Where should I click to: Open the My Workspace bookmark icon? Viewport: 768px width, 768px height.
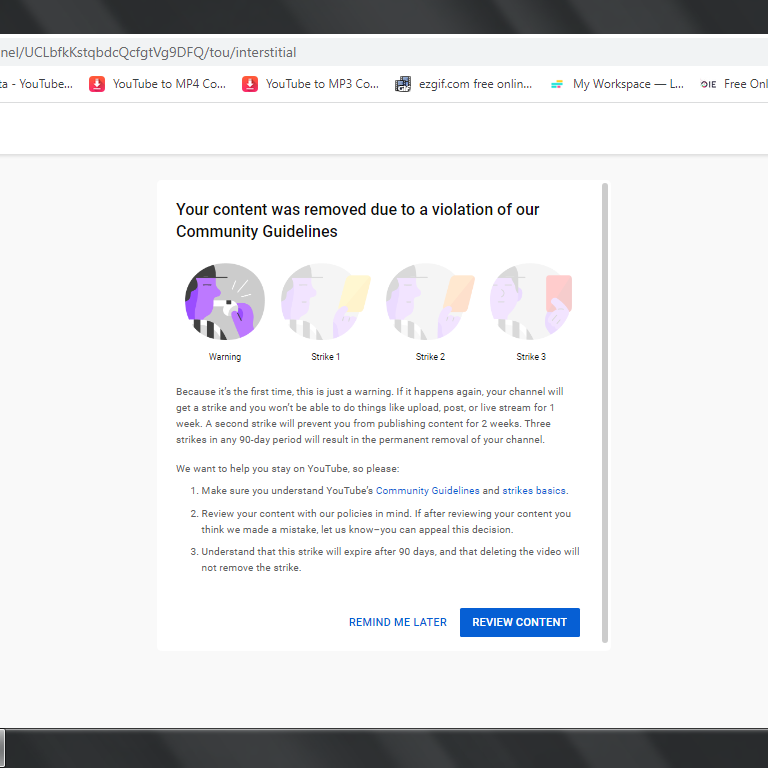[557, 84]
